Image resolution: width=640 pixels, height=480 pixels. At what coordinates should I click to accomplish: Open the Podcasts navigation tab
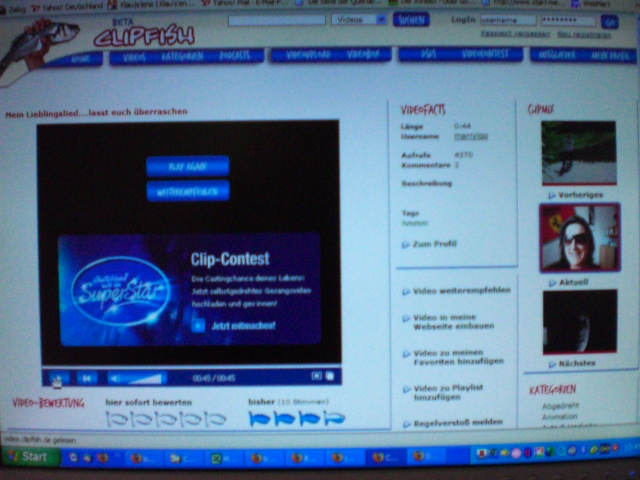click(235, 56)
